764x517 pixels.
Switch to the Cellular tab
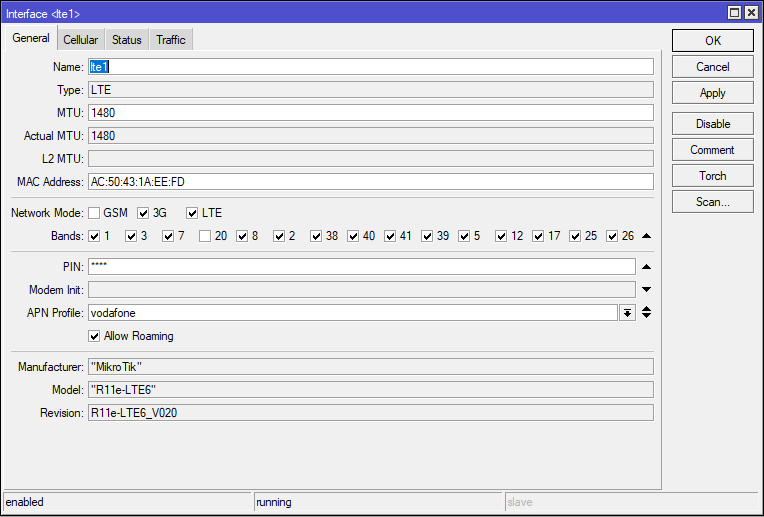80,39
